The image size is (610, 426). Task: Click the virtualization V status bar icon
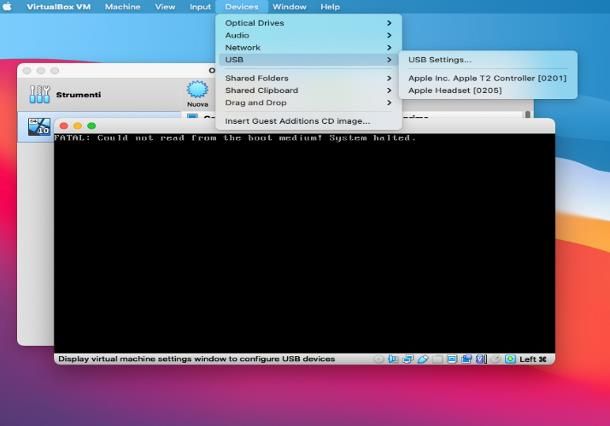tap(480, 359)
